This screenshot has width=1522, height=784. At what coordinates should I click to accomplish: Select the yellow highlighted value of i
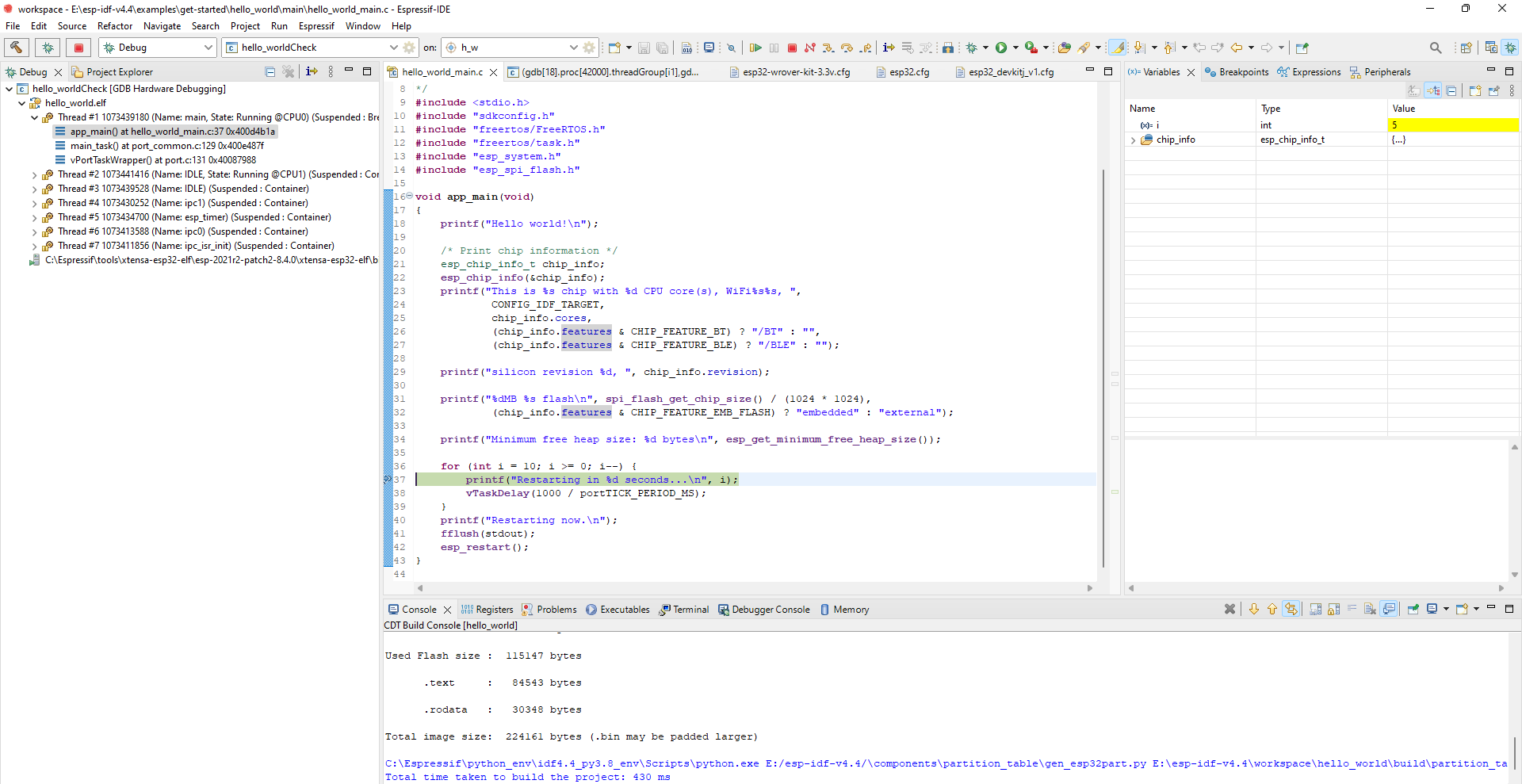(x=1452, y=125)
